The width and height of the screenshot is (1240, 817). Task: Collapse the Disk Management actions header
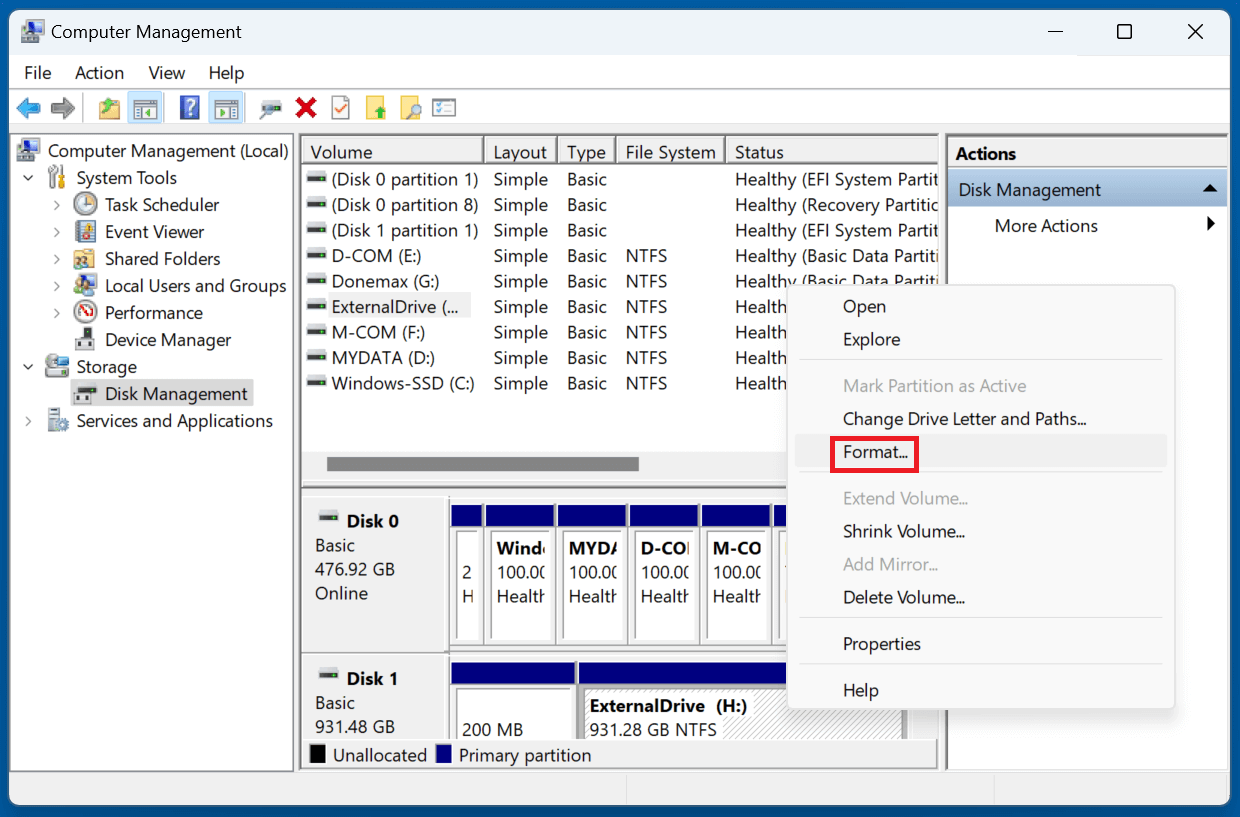coord(1213,188)
